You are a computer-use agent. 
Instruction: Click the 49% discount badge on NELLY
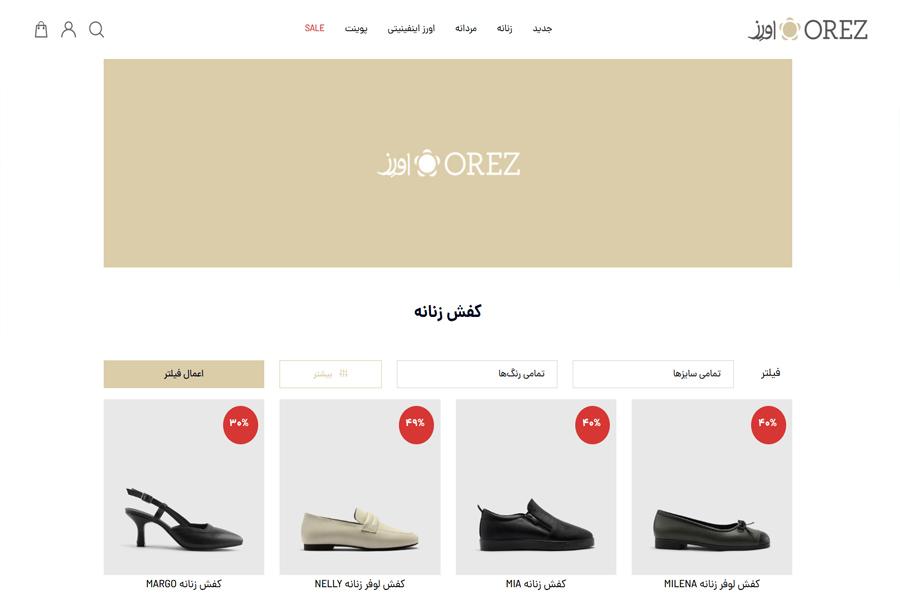tap(416, 424)
